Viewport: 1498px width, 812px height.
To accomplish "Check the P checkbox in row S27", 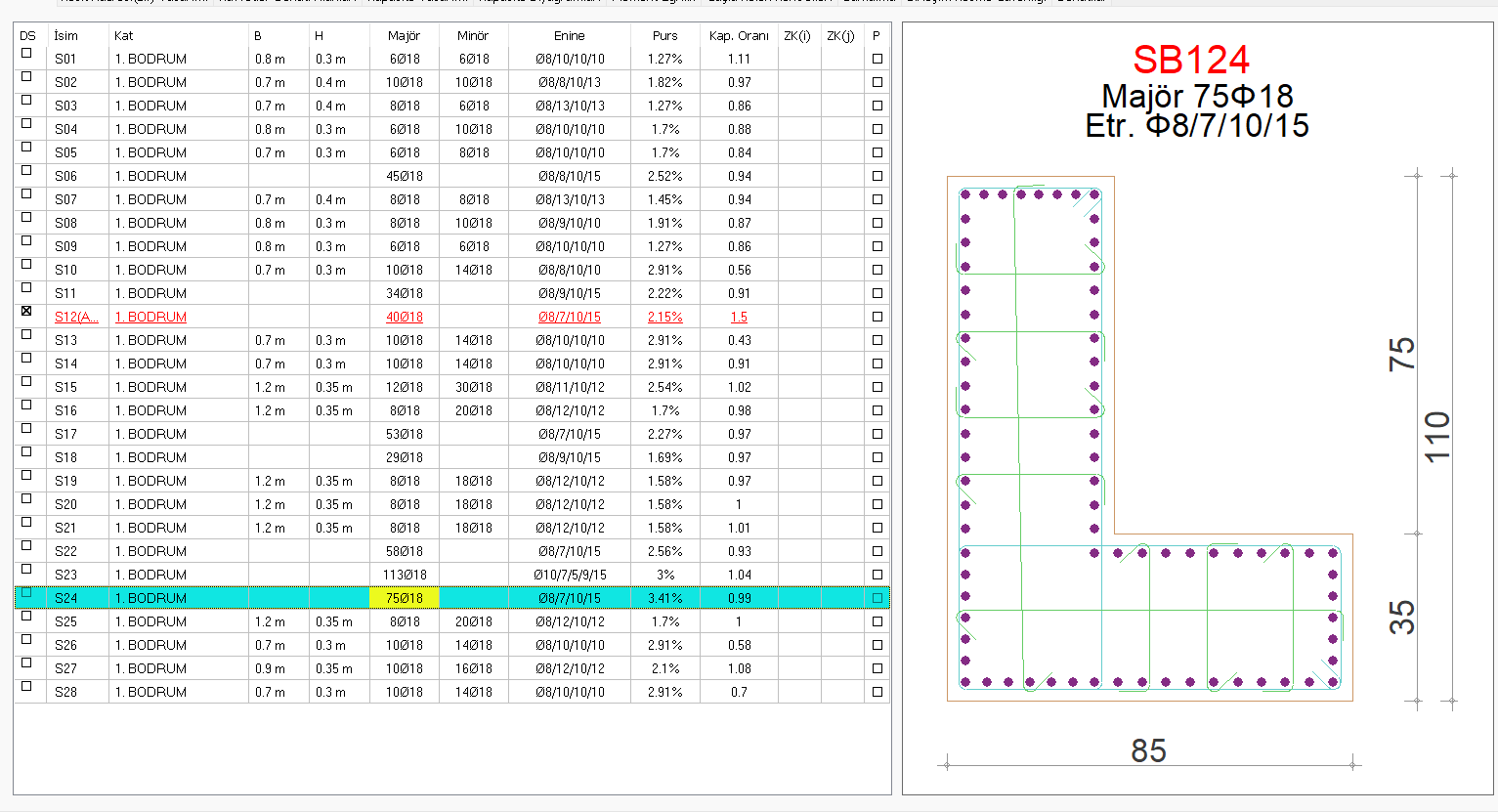I will point(877,668).
